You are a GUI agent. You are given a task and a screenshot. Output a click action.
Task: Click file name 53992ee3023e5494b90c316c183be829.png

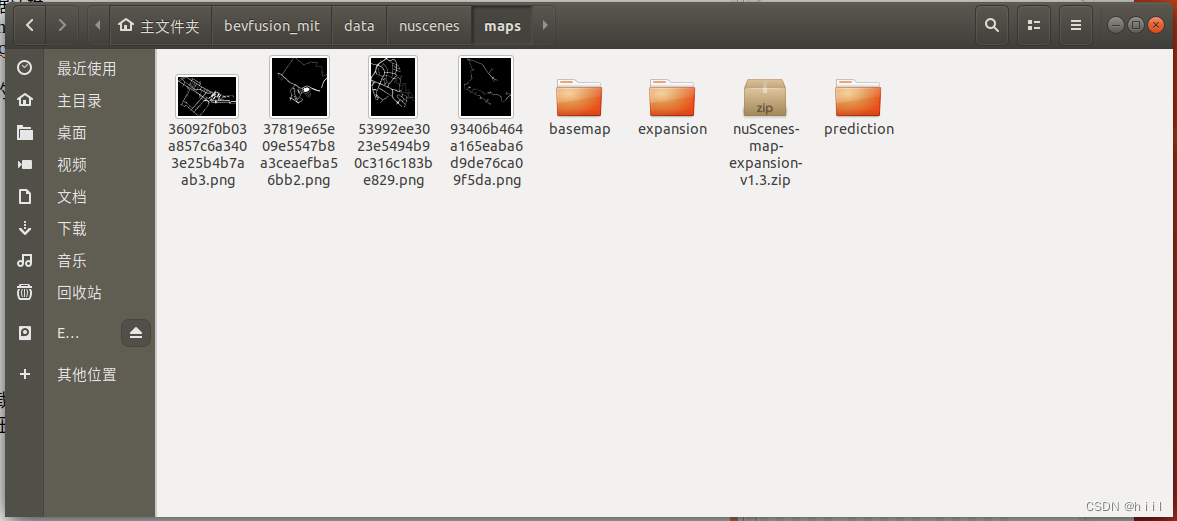click(x=393, y=155)
